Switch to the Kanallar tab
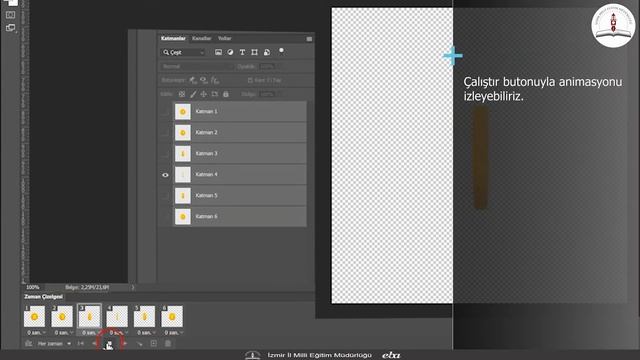640x360 pixels. point(202,38)
